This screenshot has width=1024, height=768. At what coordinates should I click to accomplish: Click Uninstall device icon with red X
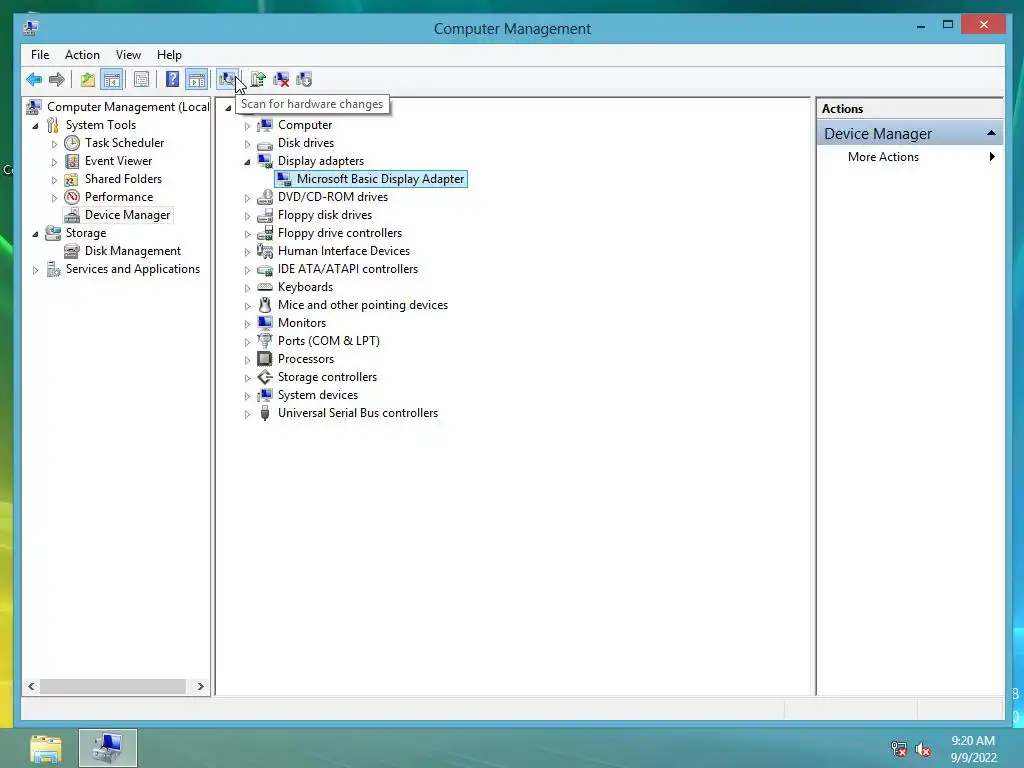pos(281,80)
